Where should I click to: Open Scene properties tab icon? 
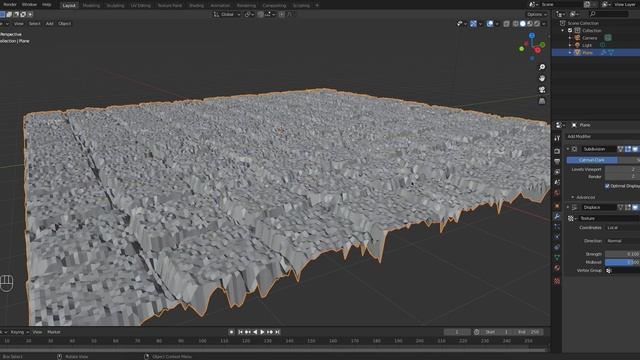point(557,182)
